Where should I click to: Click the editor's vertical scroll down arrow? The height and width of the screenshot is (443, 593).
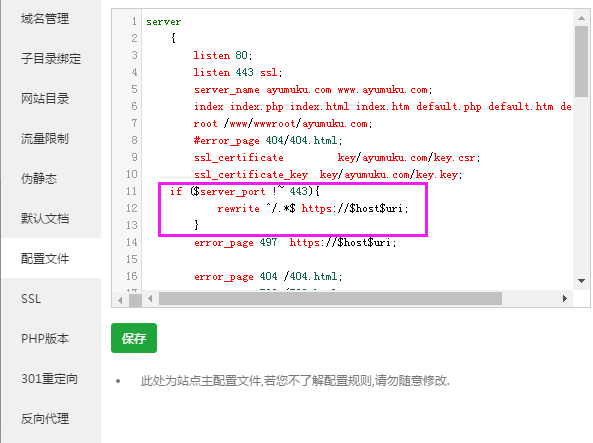[582, 281]
